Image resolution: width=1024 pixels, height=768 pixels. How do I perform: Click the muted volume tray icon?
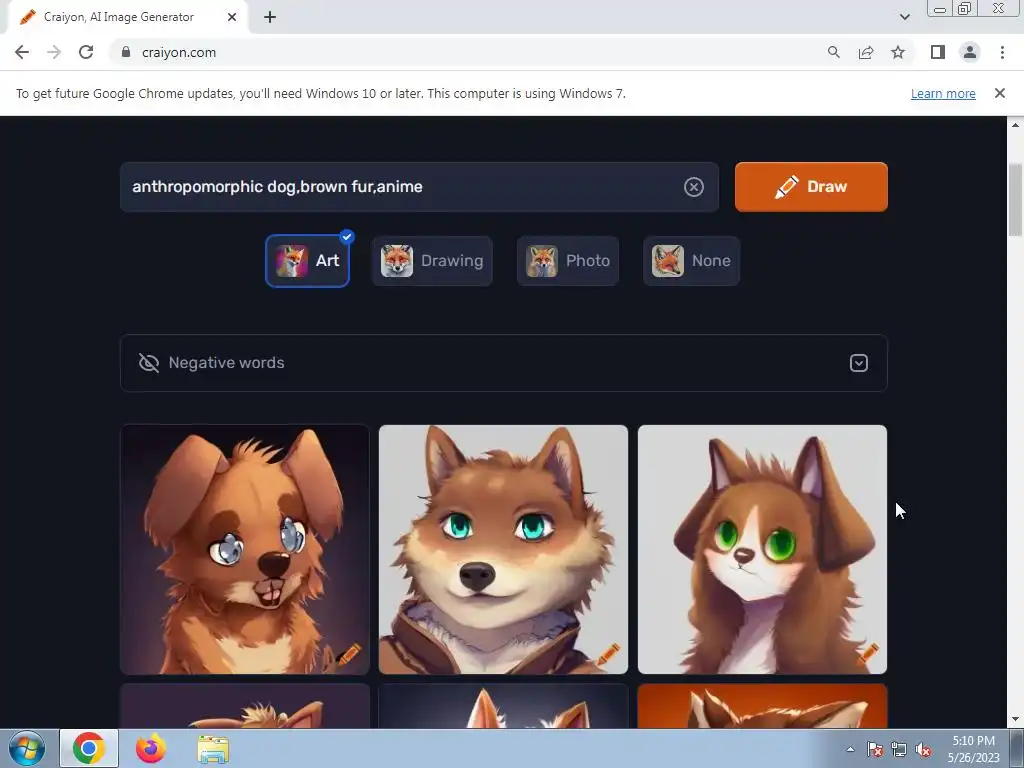coord(923,749)
